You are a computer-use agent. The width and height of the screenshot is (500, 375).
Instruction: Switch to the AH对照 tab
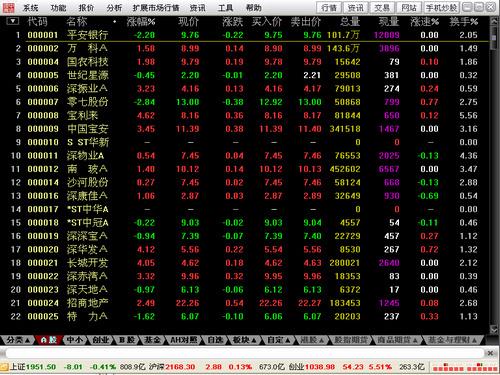point(184,340)
